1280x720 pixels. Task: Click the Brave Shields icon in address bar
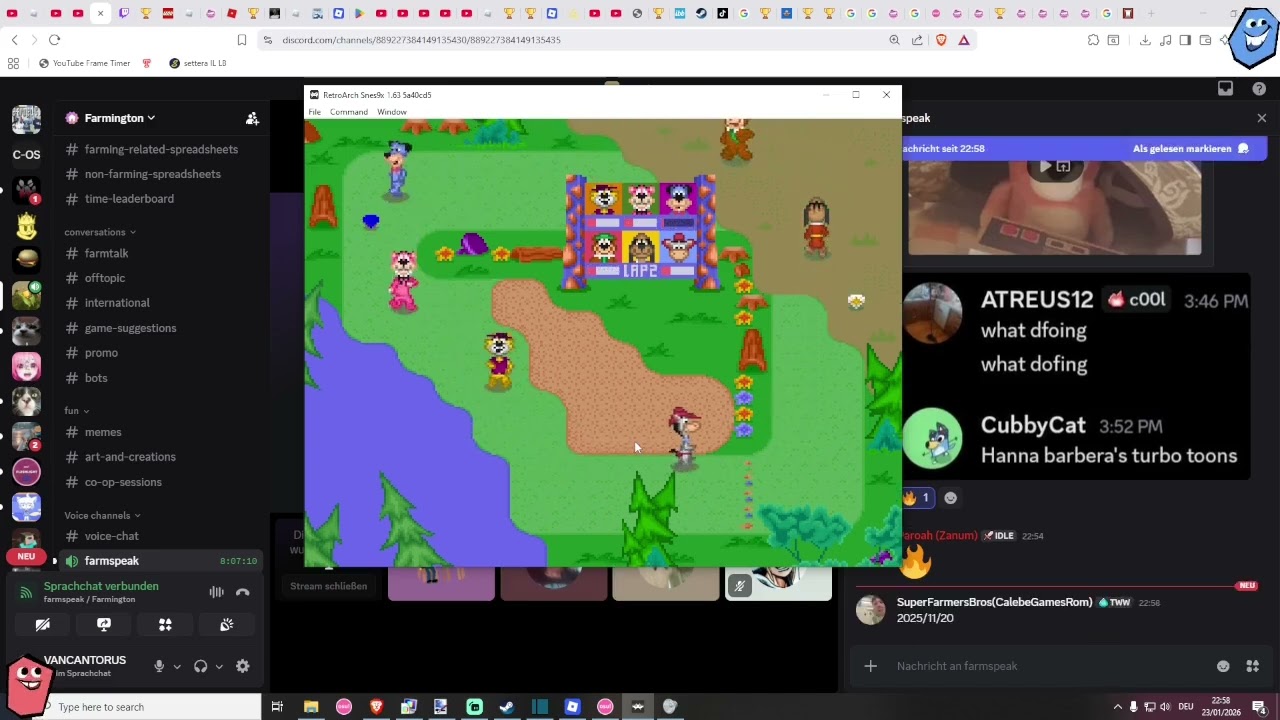click(941, 40)
